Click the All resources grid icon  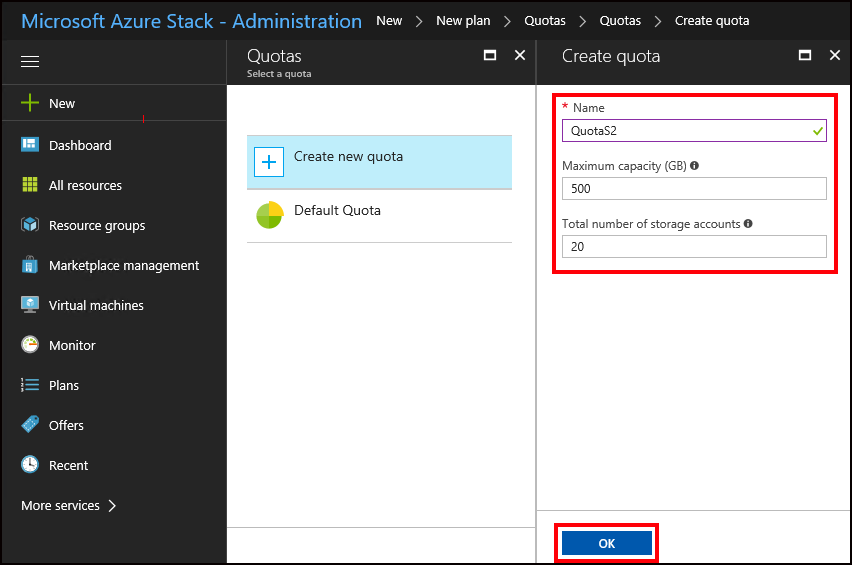point(30,185)
